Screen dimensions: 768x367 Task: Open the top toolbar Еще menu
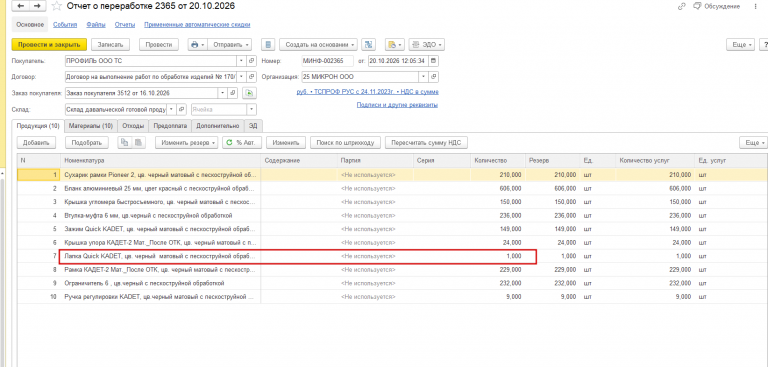(741, 45)
